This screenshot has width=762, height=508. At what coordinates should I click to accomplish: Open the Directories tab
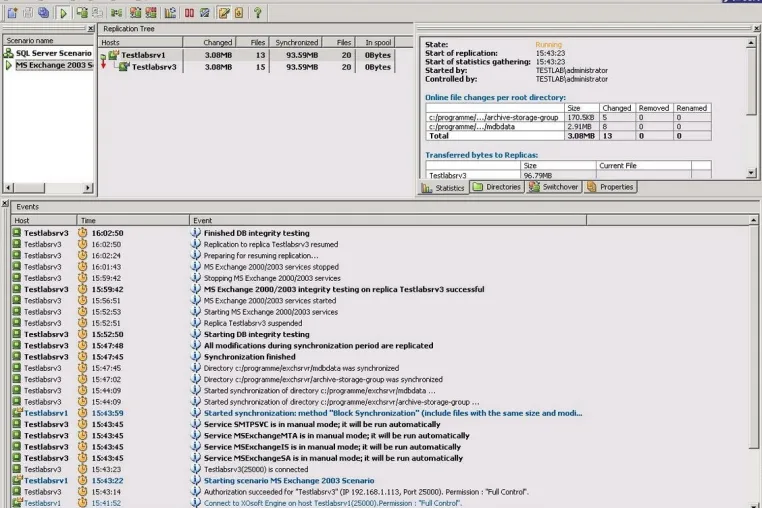pos(497,187)
